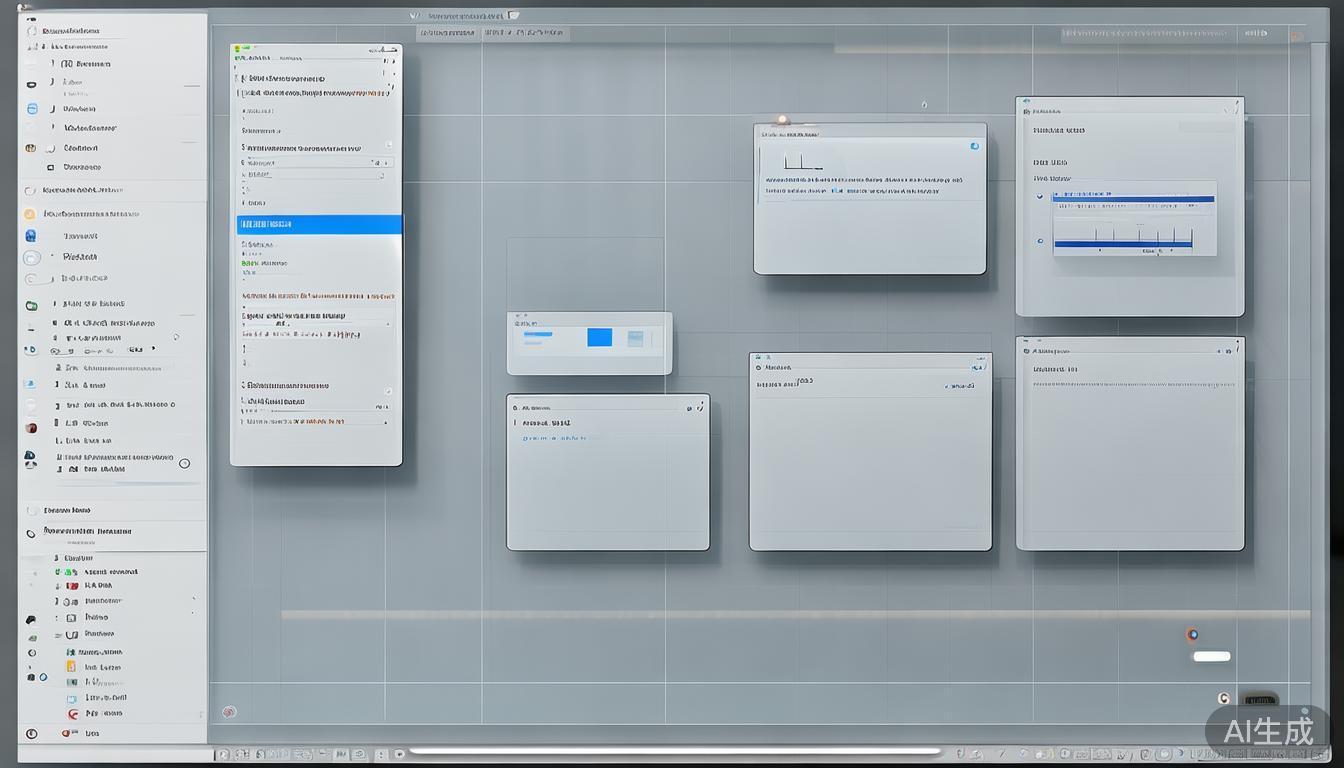Select the lower radio button beside the blue chart
This screenshot has height=768, width=1344.
[1040, 241]
